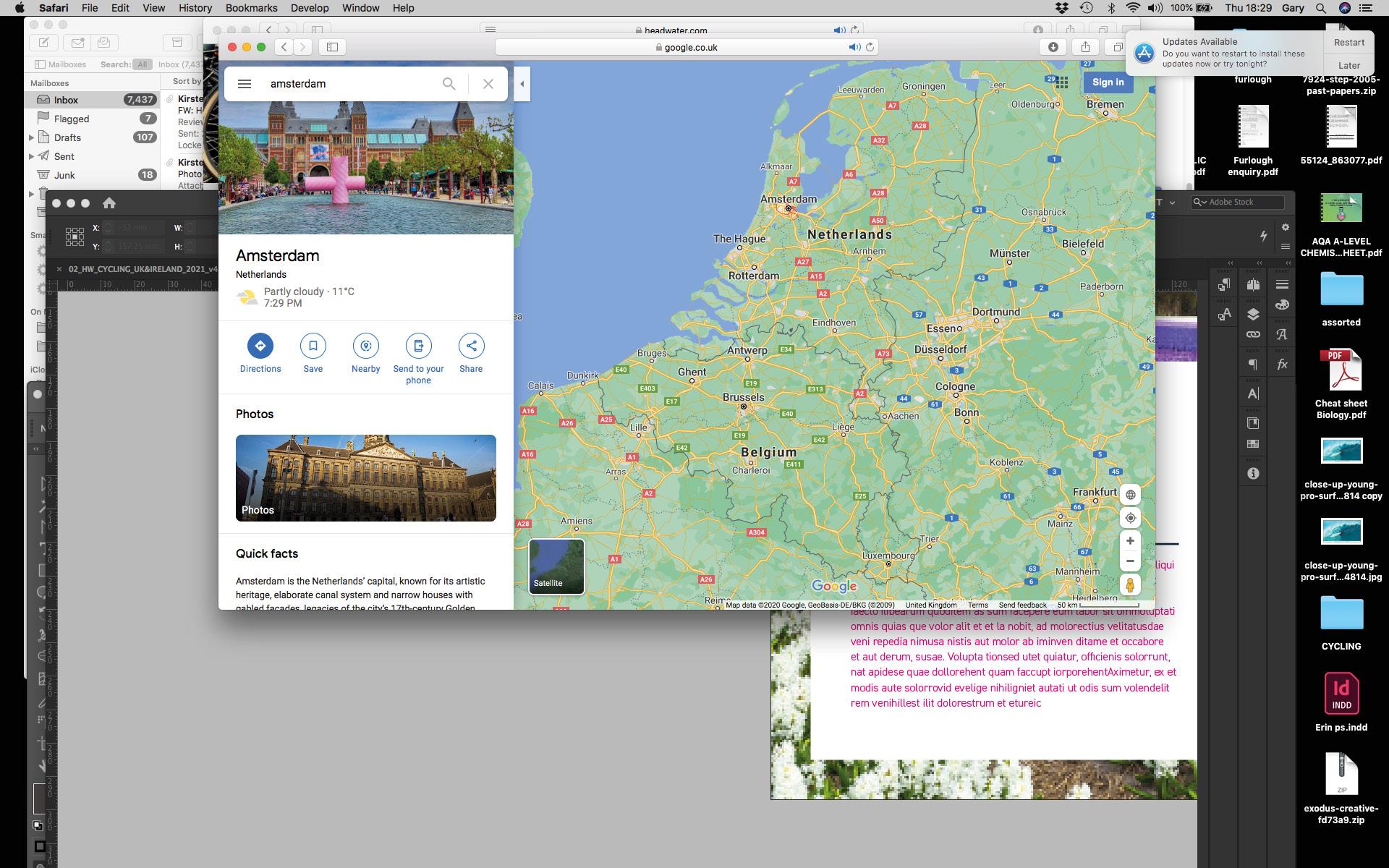This screenshot has height=868, width=1389.
Task: Open InDesign control panel settings gear
Action: click(x=1285, y=227)
